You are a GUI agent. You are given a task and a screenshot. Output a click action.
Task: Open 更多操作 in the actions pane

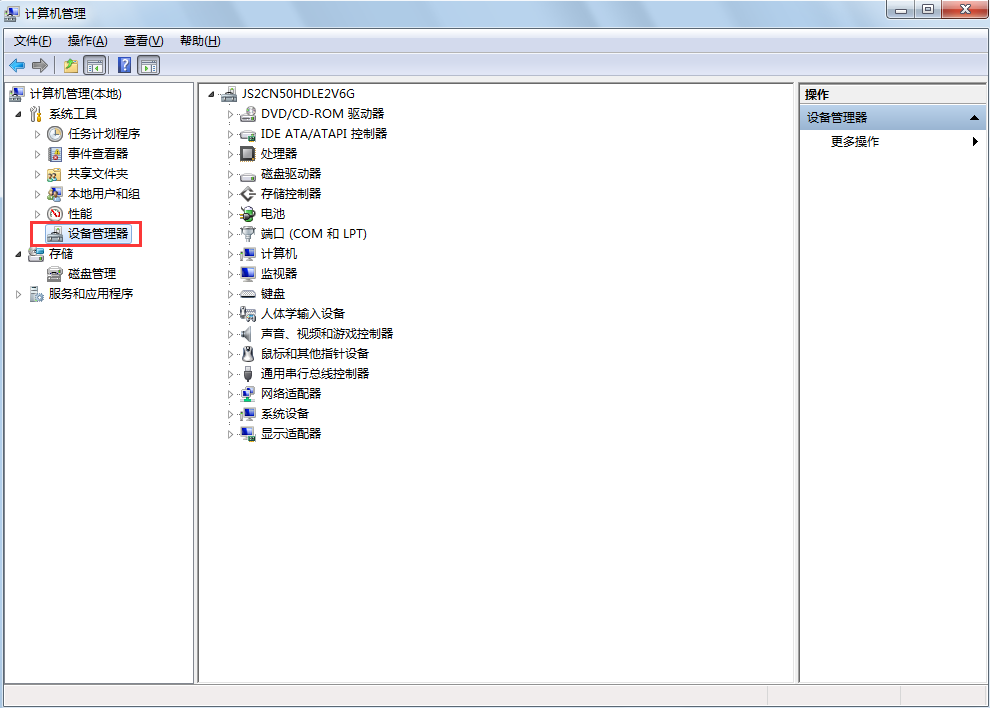click(855, 142)
